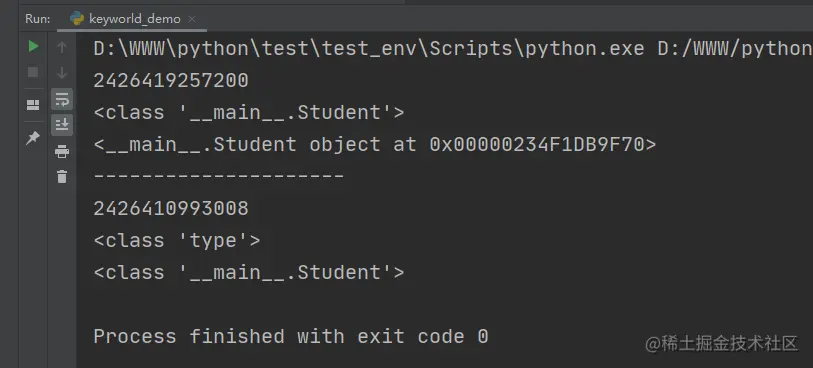Click the <class 'type'> output line
Image resolution: width=813 pixels, height=368 pixels.
(177, 240)
